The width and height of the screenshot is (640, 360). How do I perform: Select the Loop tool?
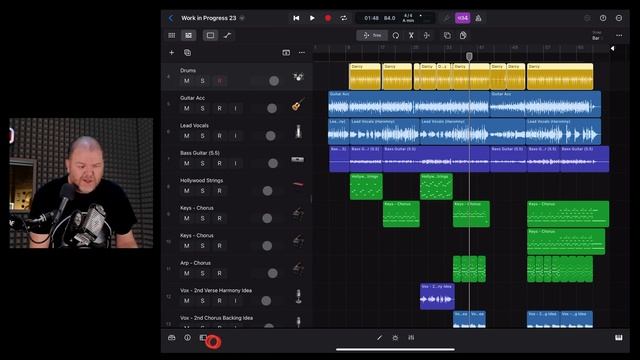point(396,36)
